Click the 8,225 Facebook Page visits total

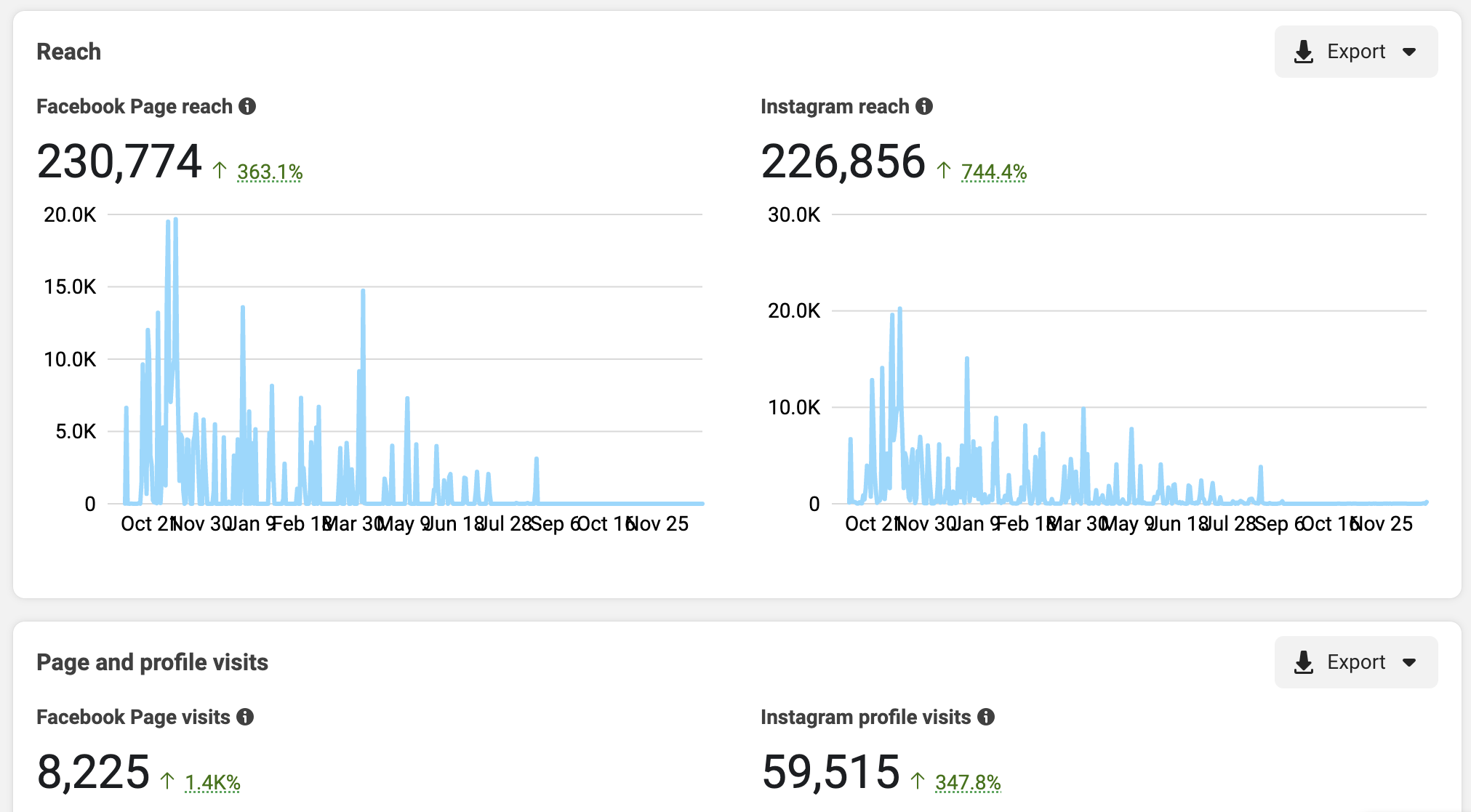[x=93, y=772]
